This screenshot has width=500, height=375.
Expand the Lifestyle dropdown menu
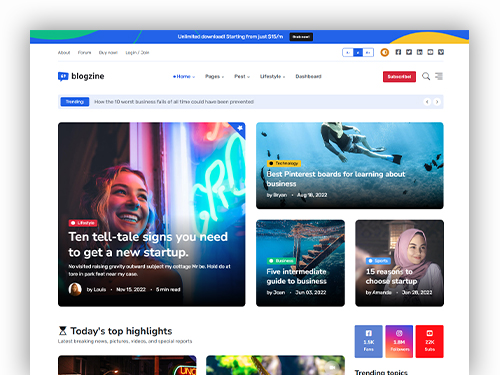[272, 76]
